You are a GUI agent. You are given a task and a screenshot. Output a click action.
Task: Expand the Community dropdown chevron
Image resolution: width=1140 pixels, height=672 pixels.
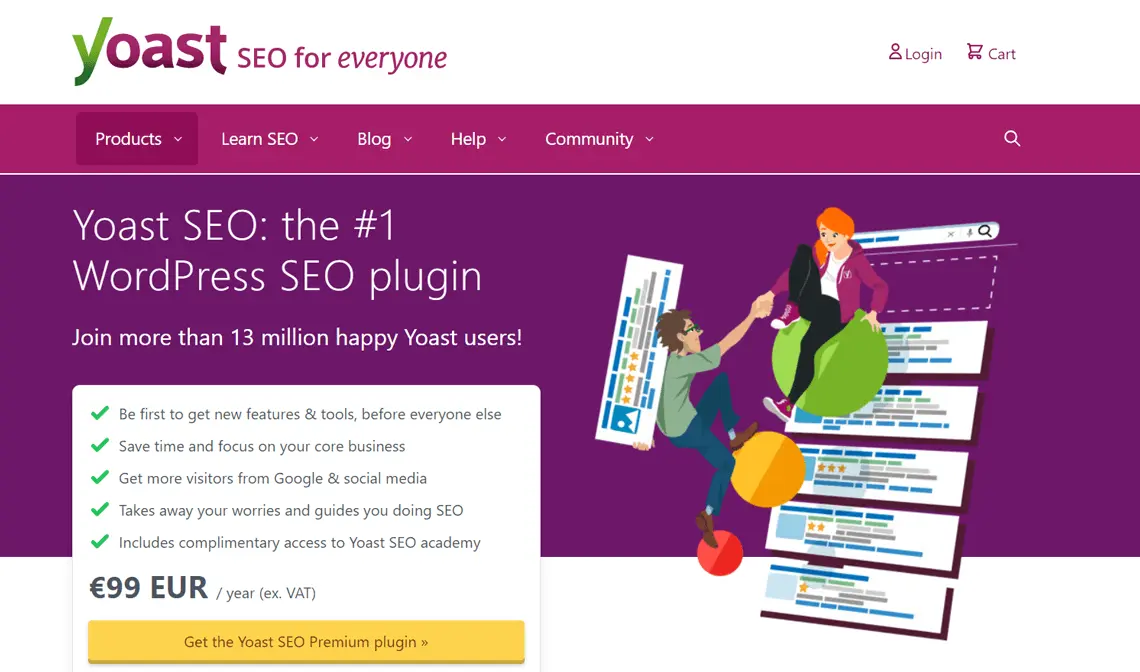coord(649,139)
